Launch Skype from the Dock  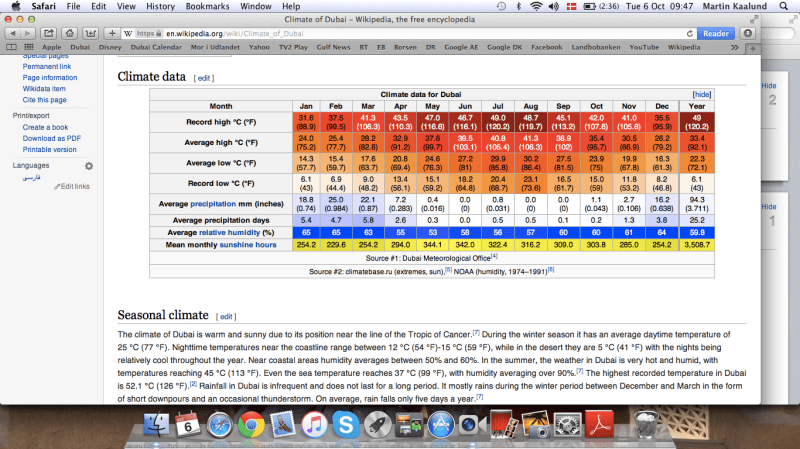coord(346,427)
